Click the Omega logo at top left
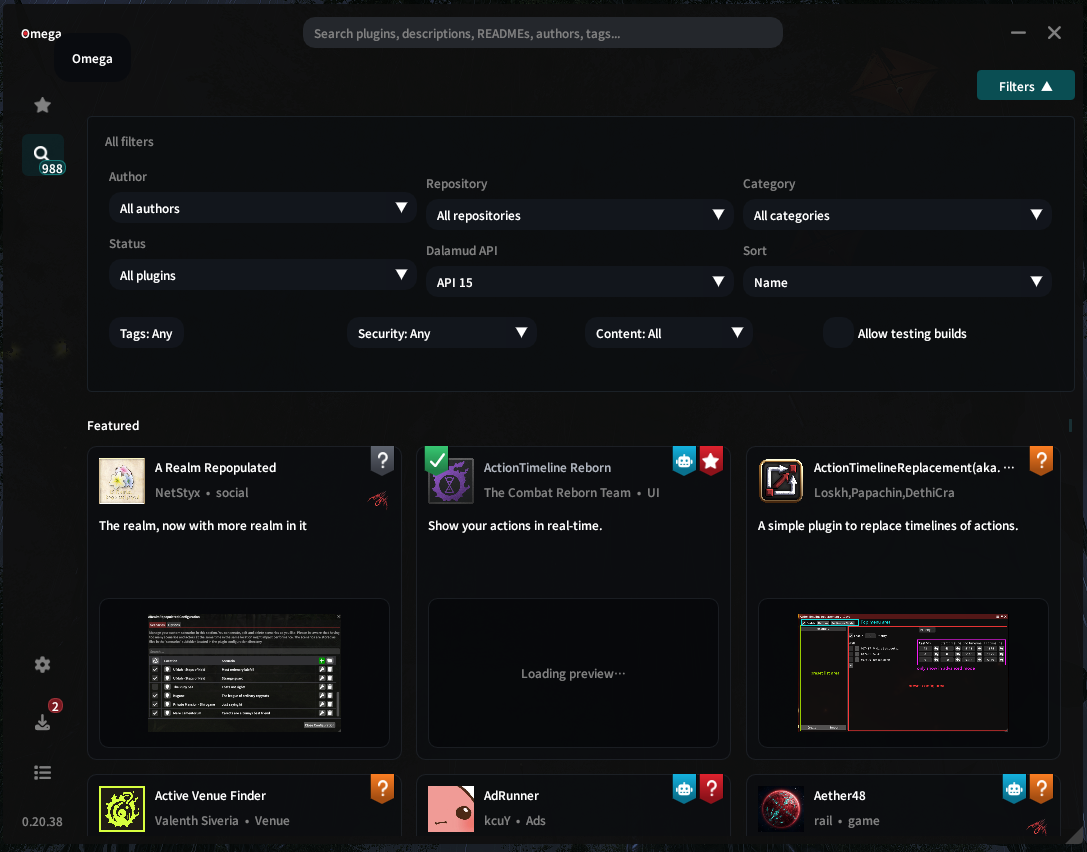Viewport: 1087px width, 852px height. point(41,33)
